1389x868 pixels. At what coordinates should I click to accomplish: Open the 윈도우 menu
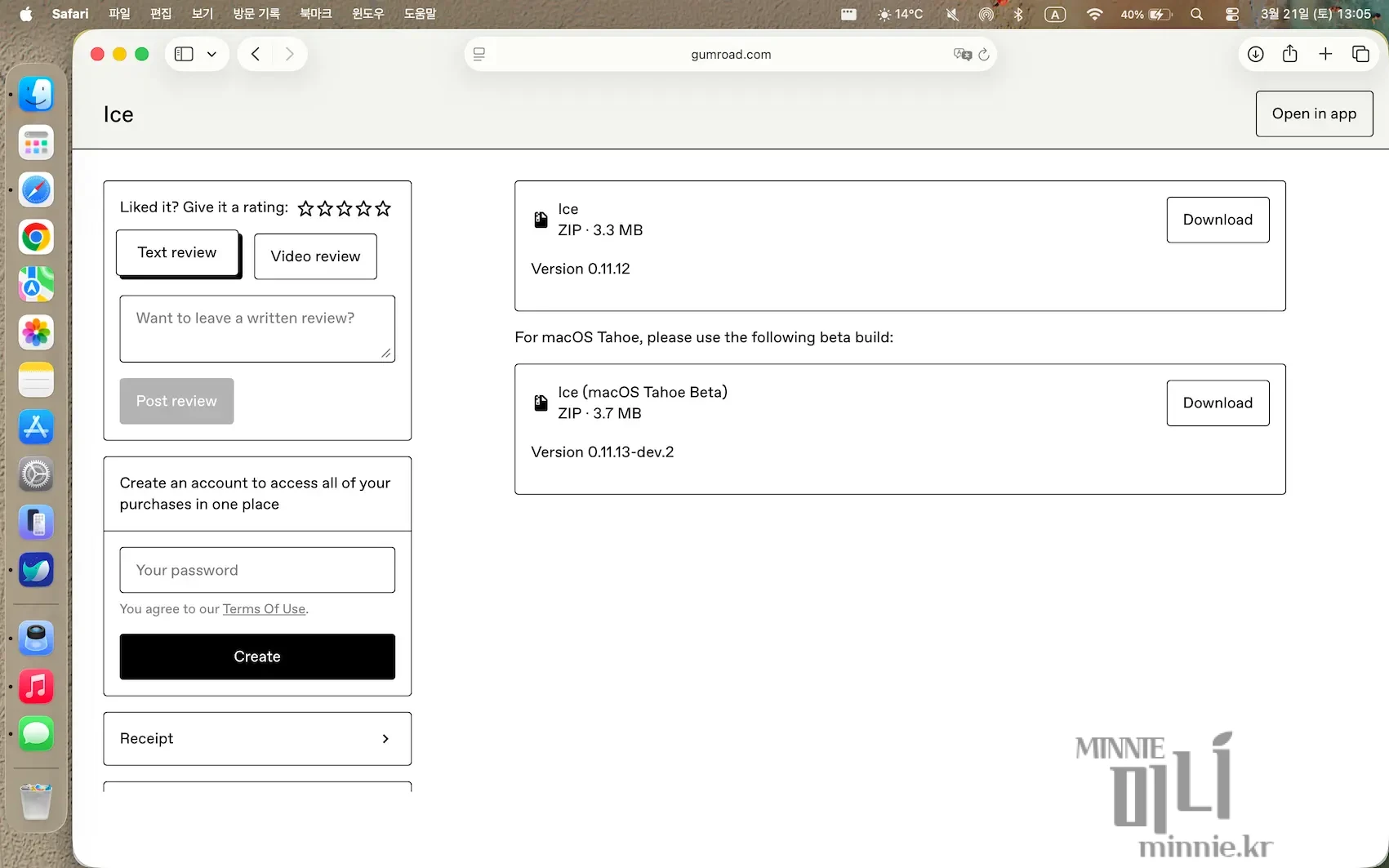(367, 14)
